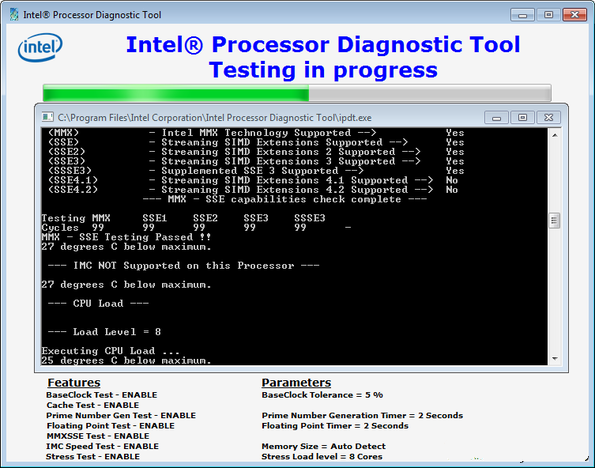Click the Intel Processor Diagnostic Tool title bar icon
The image size is (595, 468).
[14, 15]
